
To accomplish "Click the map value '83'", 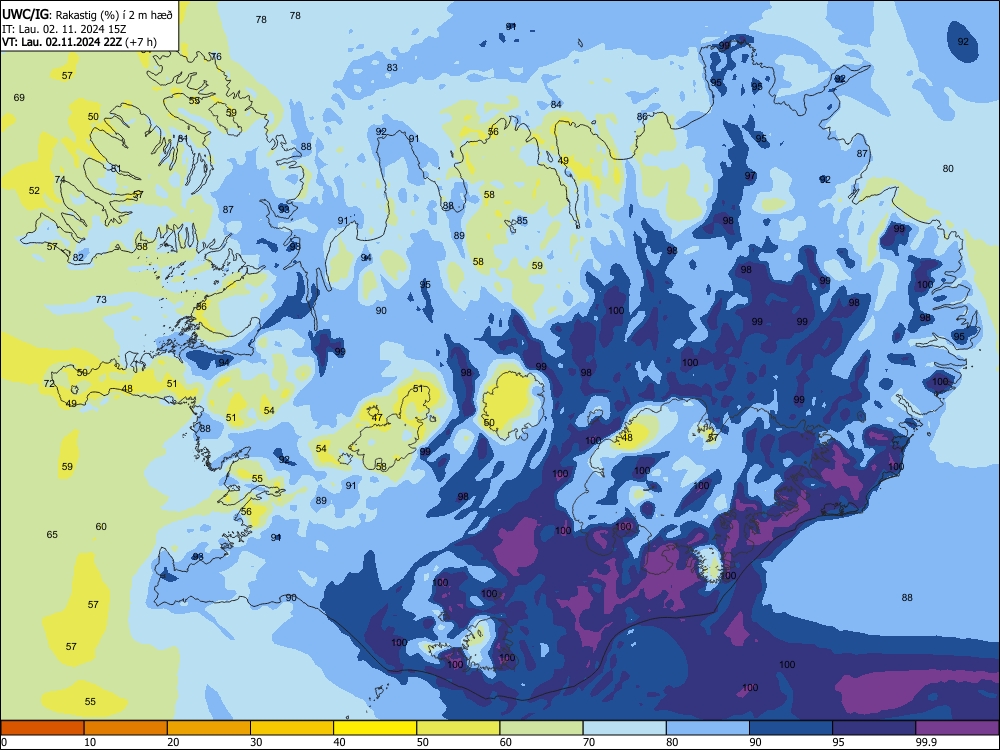I will [x=392, y=68].
